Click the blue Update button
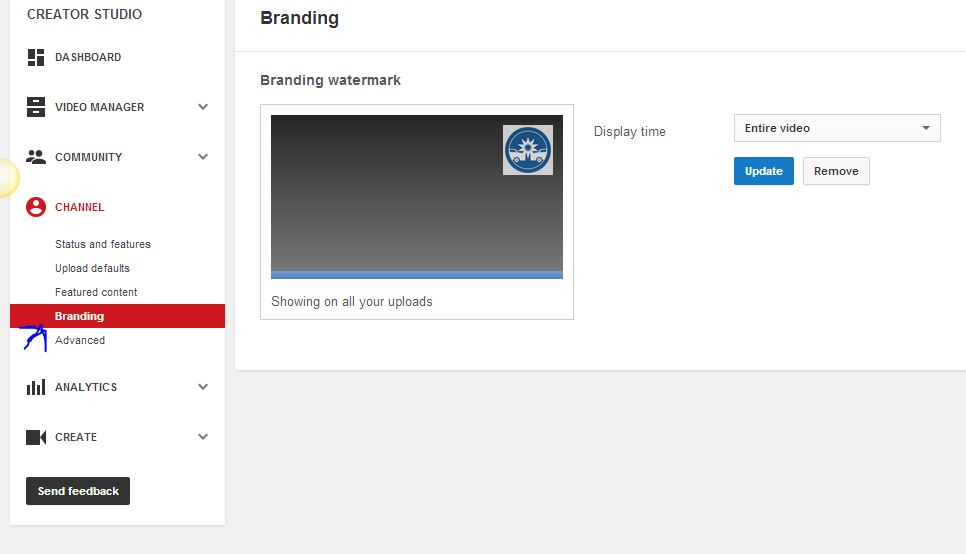The image size is (966, 554). point(763,171)
